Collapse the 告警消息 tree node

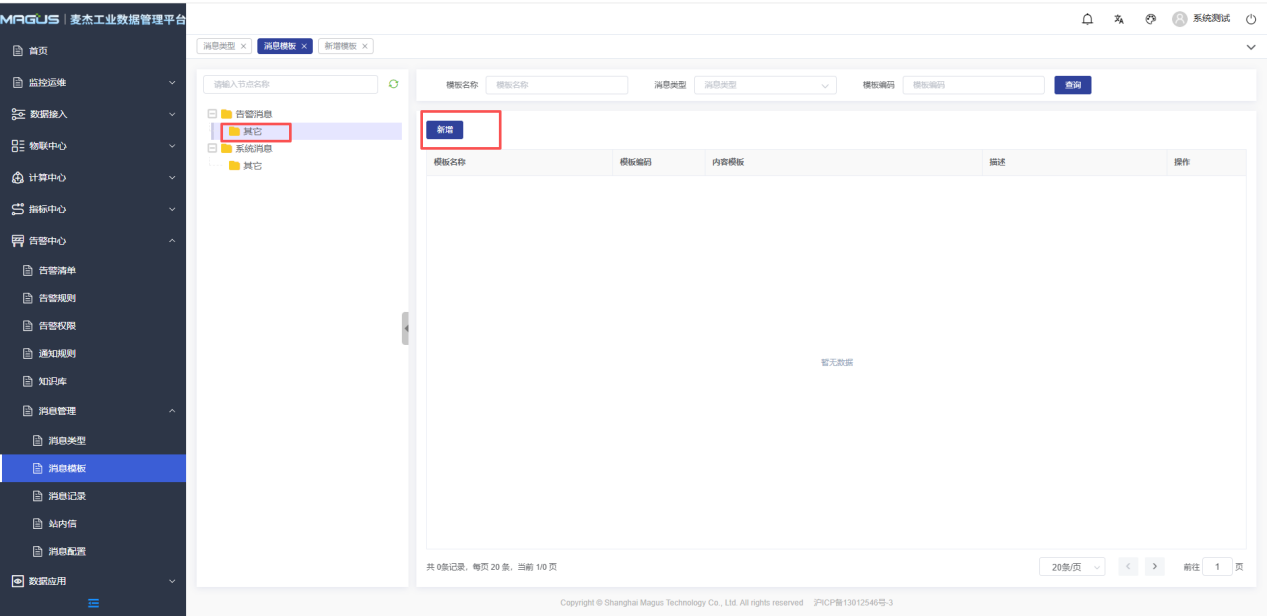(x=212, y=114)
